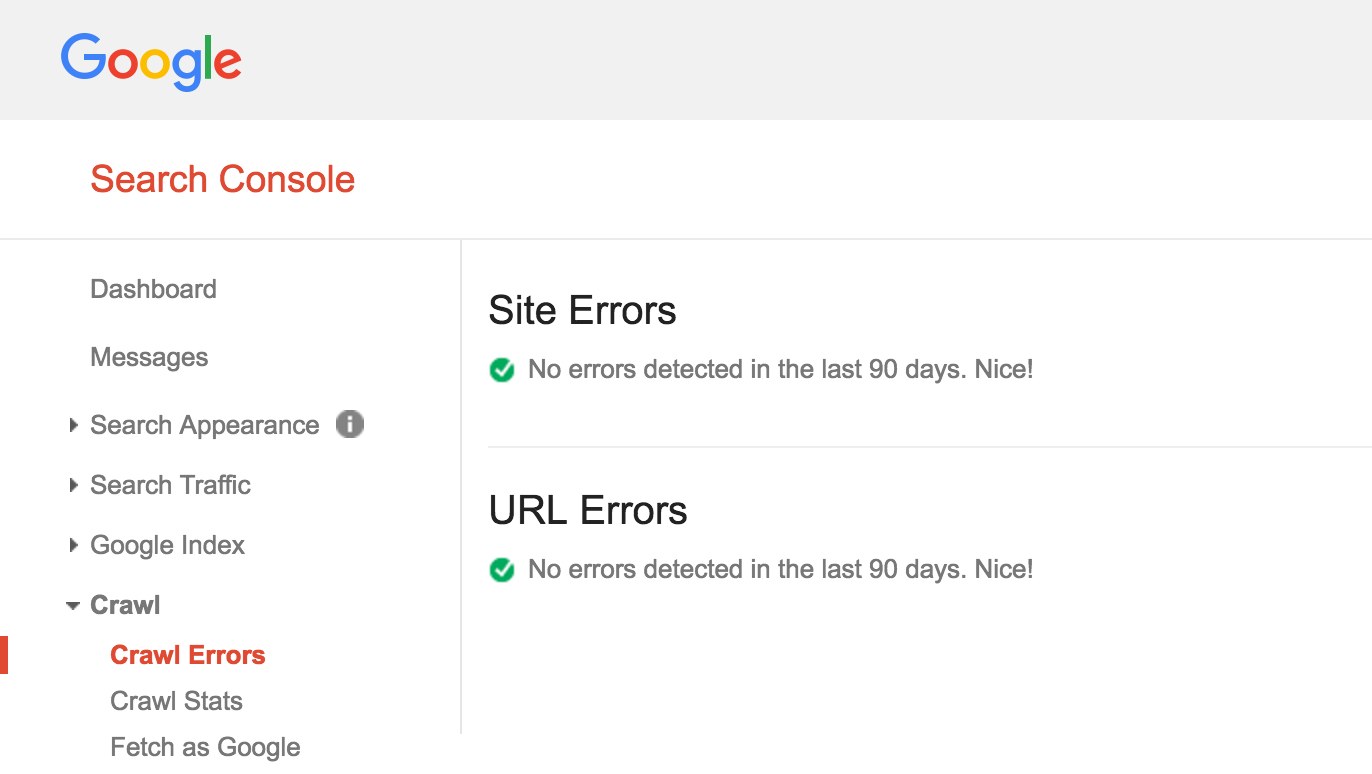The width and height of the screenshot is (1372, 774).
Task: Open the Dashboard page
Action: (x=153, y=289)
